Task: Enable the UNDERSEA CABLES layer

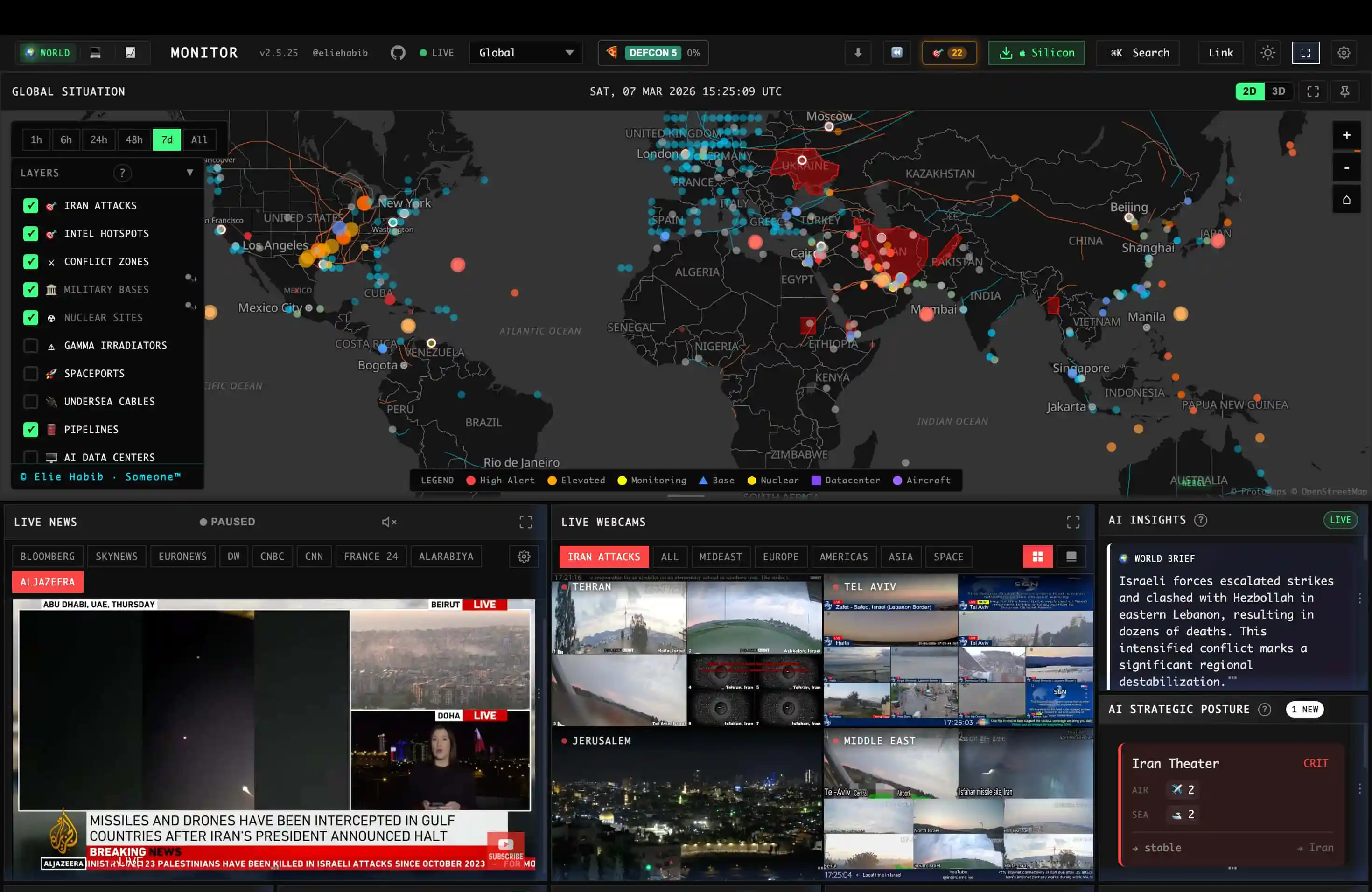Action: [x=30, y=402]
